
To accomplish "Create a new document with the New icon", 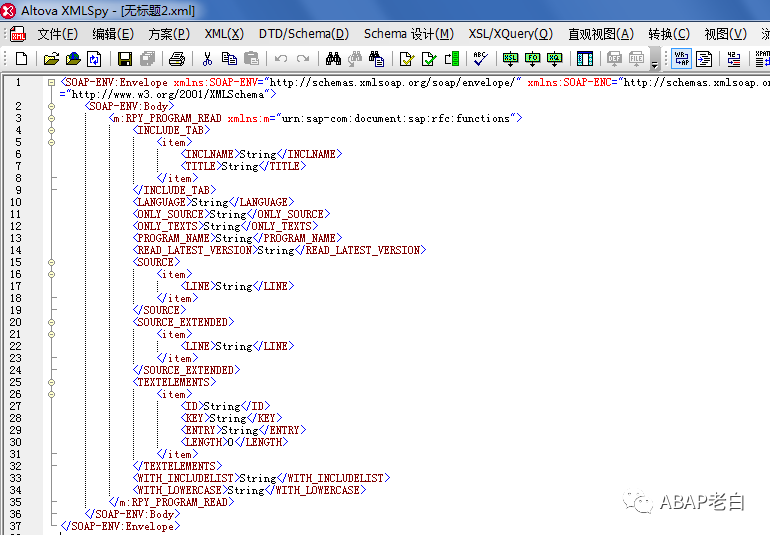I will click(21, 59).
